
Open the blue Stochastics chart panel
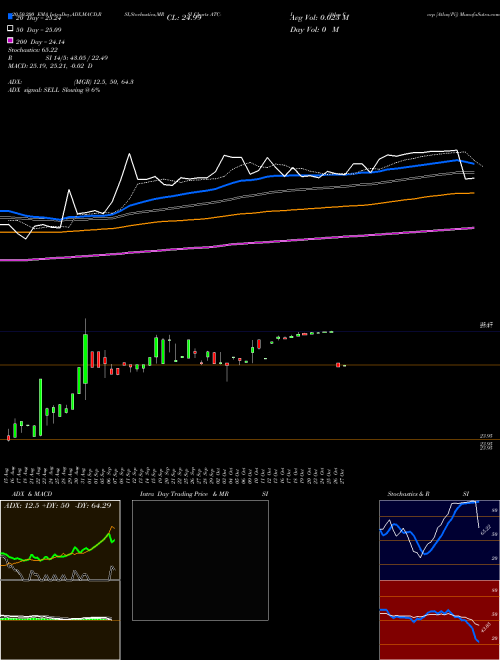click(439, 540)
